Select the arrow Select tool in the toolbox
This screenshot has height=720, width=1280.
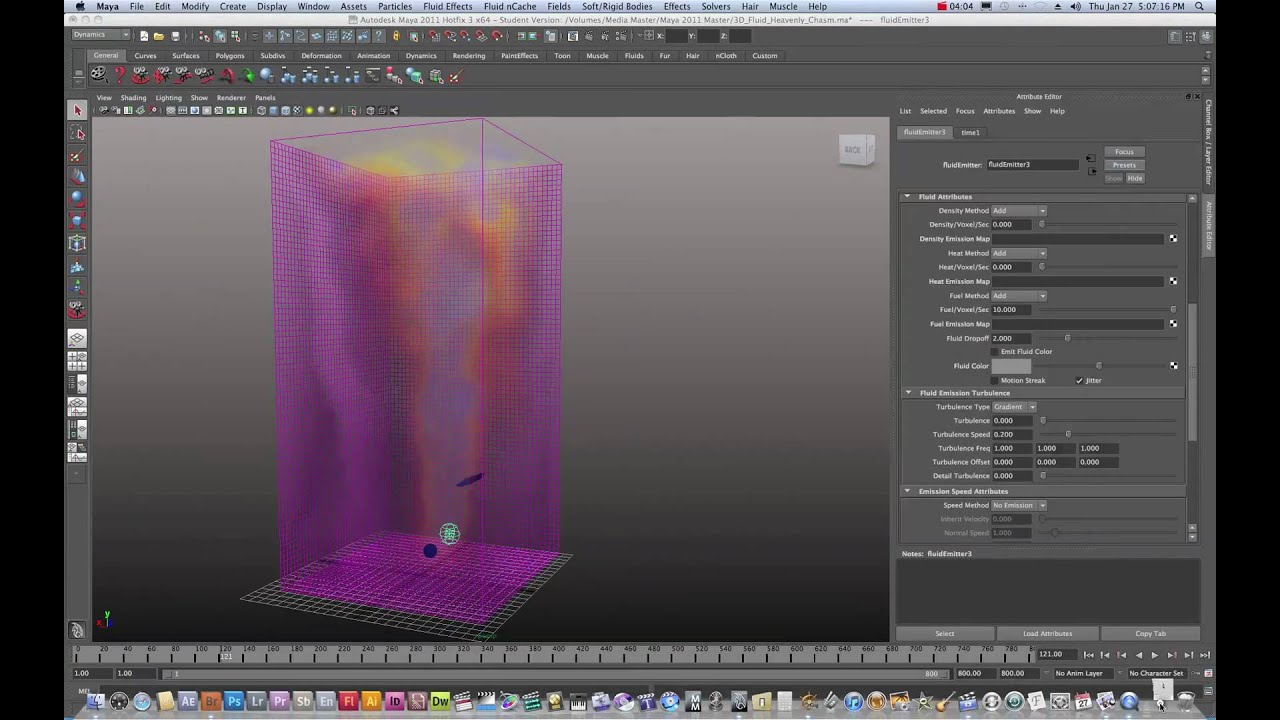77,110
